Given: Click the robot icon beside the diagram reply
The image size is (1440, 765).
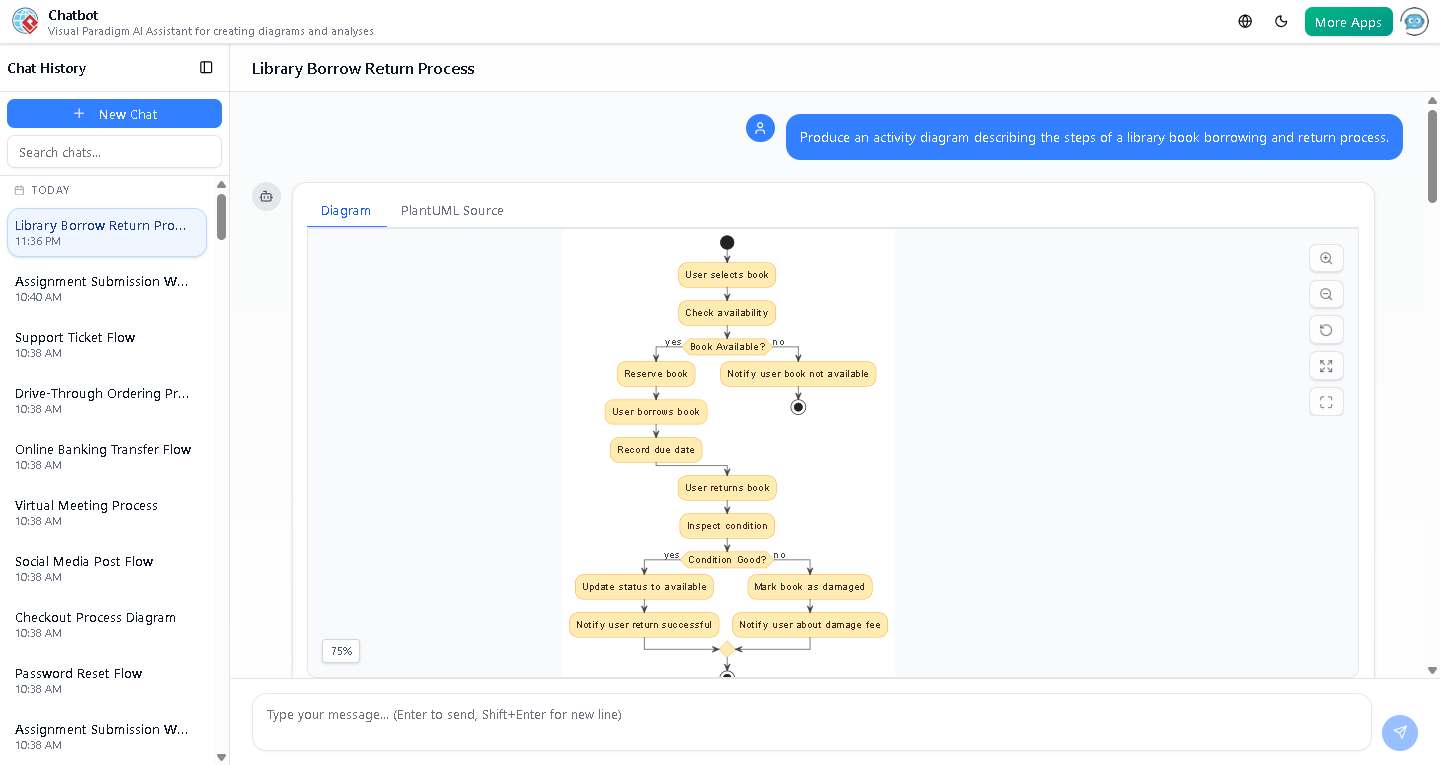Looking at the screenshot, I should point(266,197).
